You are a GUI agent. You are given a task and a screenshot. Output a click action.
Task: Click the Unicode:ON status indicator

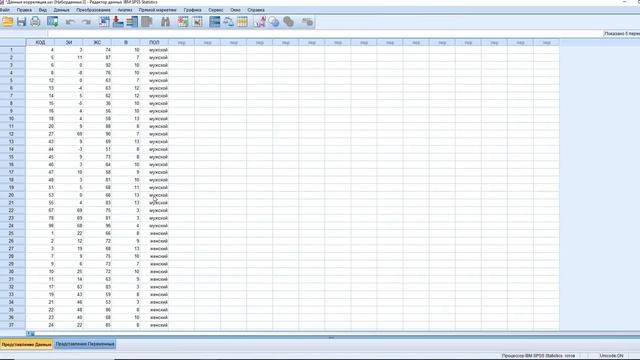pyautogui.click(x=611, y=356)
